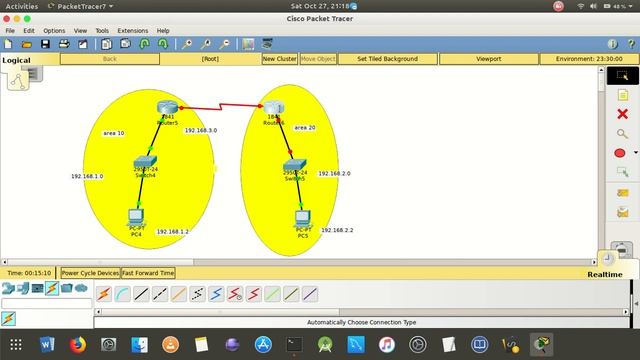The width and height of the screenshot is (640, 360).
Task: Click the help question mark icon
Action: [631, 44]
